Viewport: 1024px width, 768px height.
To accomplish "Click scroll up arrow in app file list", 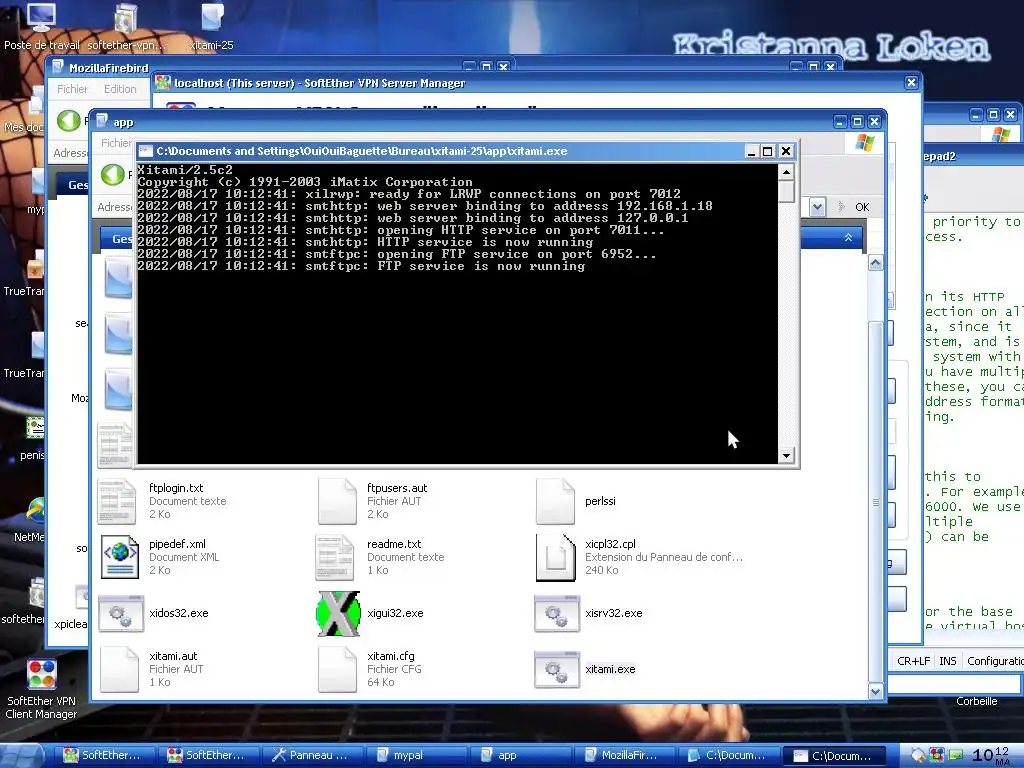I will (x=875, y=263).
